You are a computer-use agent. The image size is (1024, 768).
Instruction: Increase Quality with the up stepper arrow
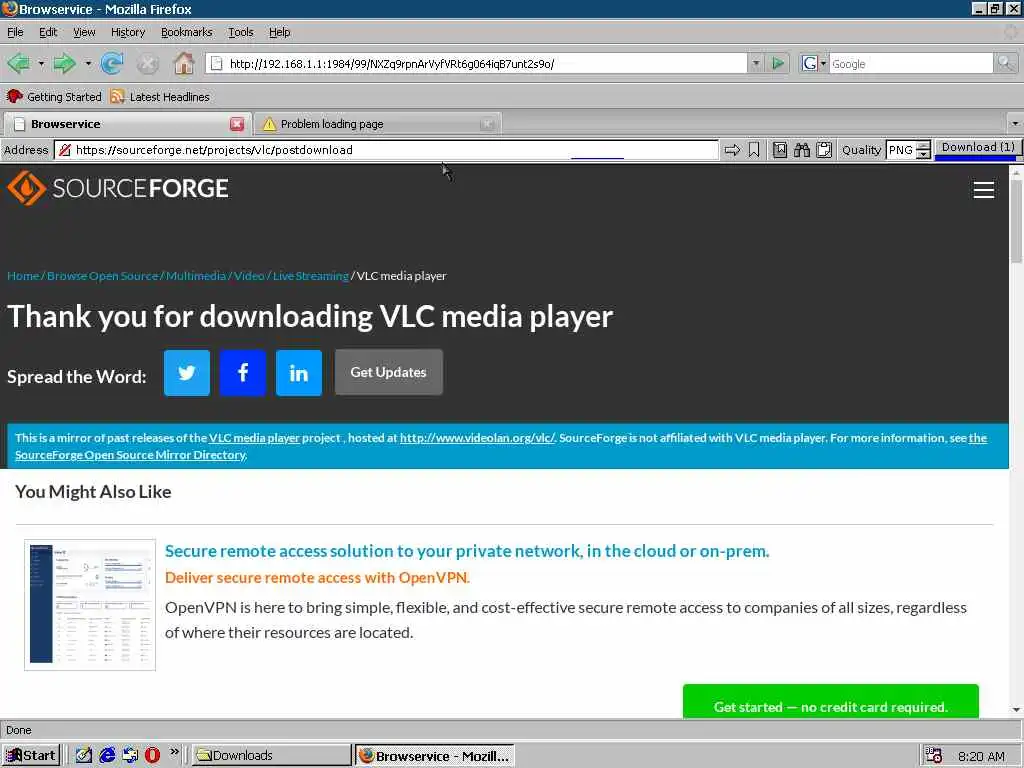pyautogui.click(x=923, y=146)
